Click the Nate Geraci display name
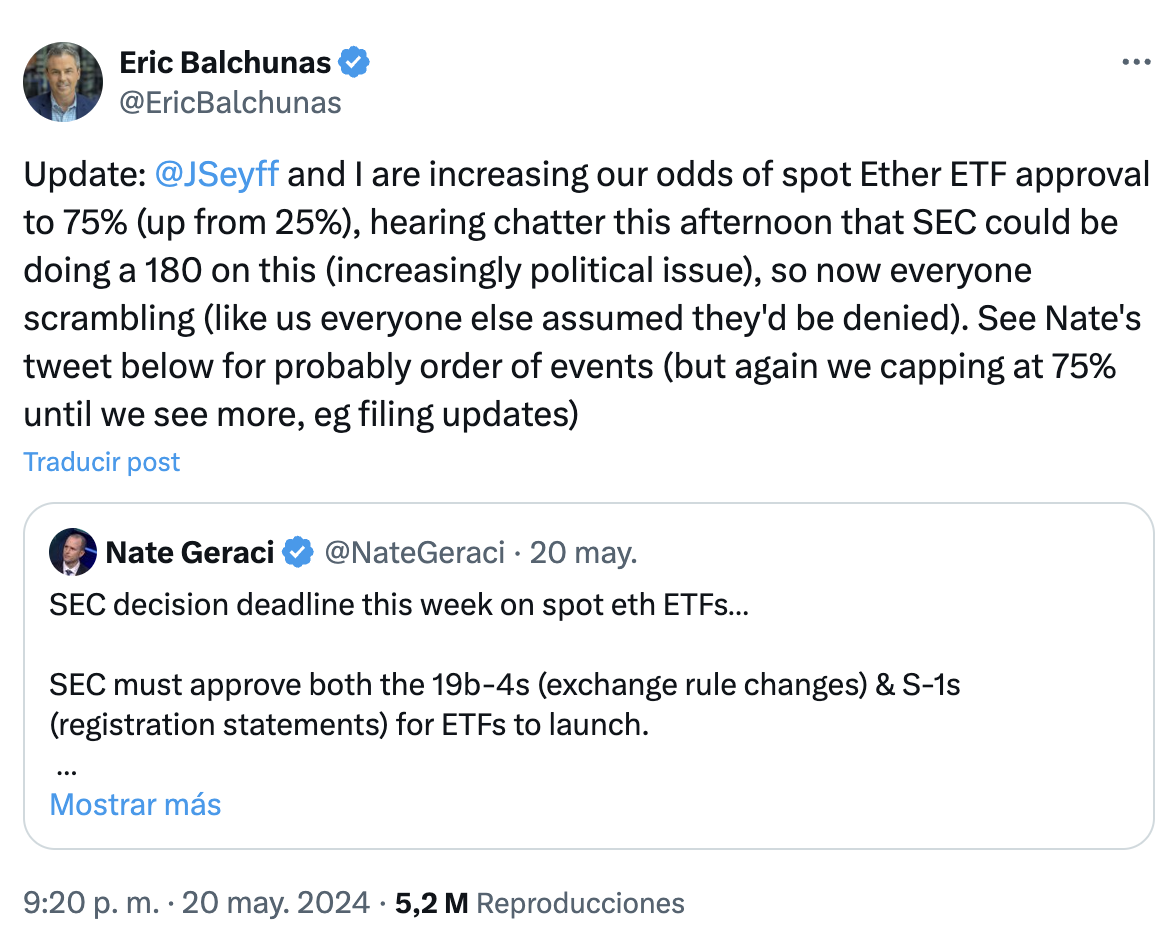Viewport: 1176px width, 948px height. point(189,552)
